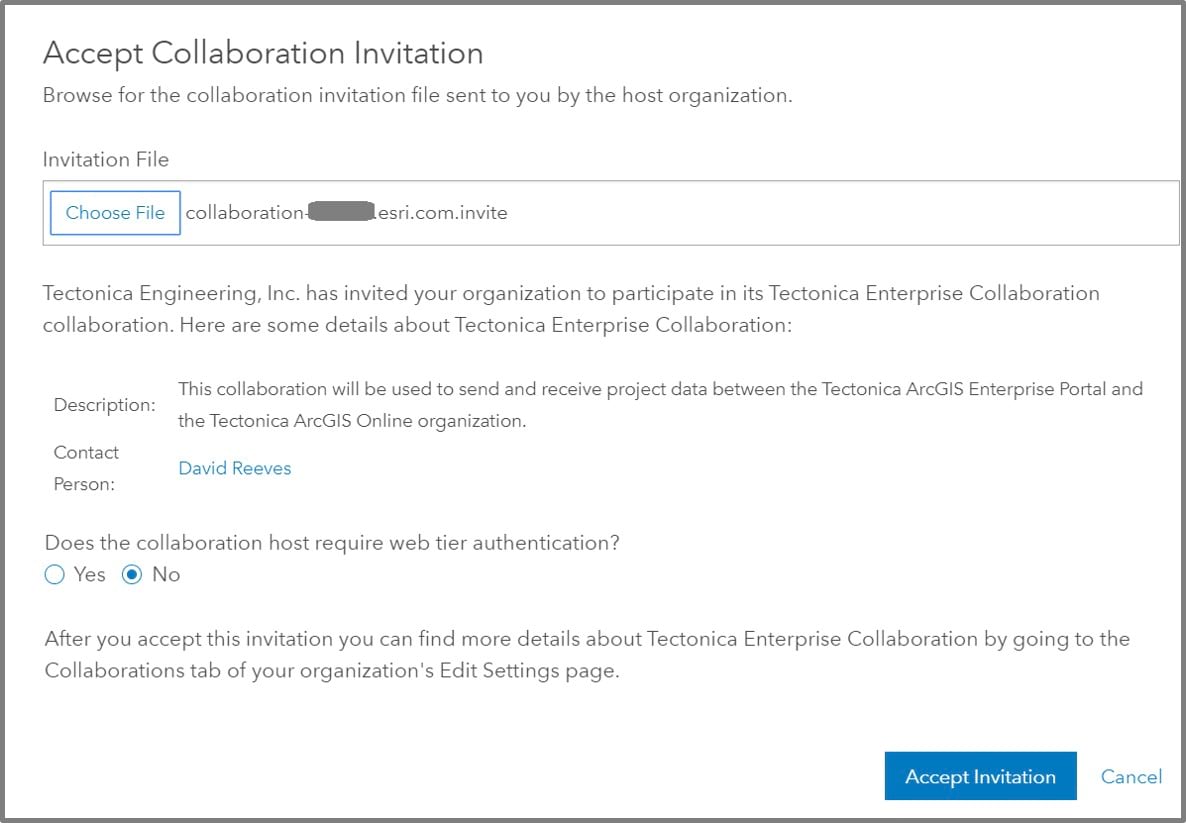The image size is (1186, 823).
Task: Mark Yes radio under authentication question
Action: [55, 574]
